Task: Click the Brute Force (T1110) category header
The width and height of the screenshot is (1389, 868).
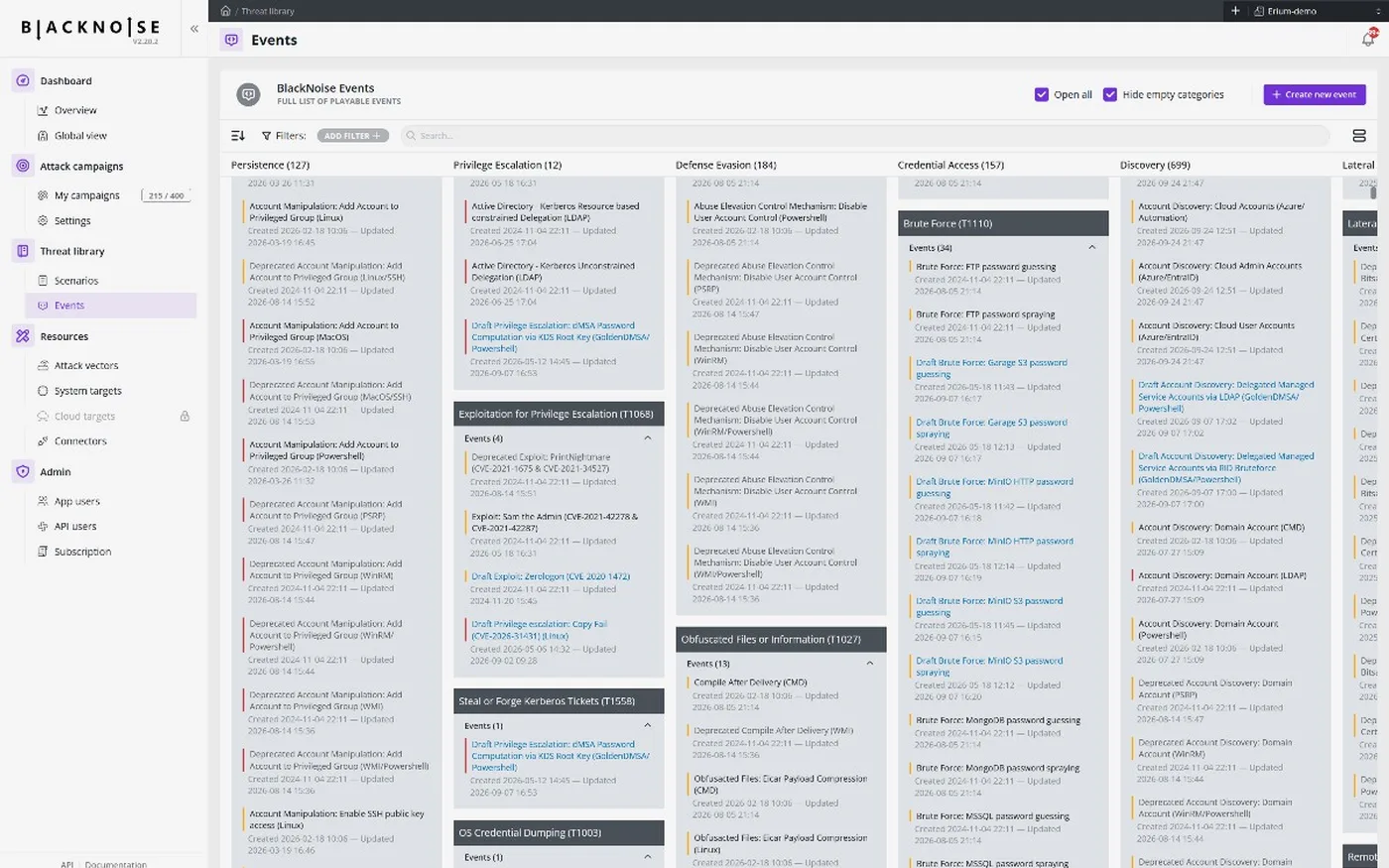Action: (x=1003, y=223)
